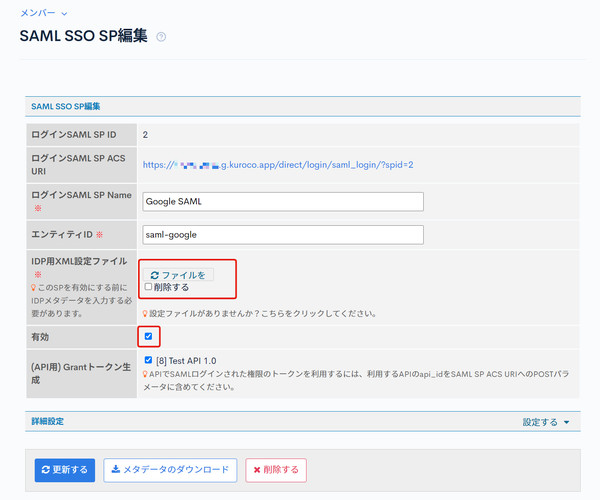Select the SAML SSO SP編集 section header

(65, 107)
